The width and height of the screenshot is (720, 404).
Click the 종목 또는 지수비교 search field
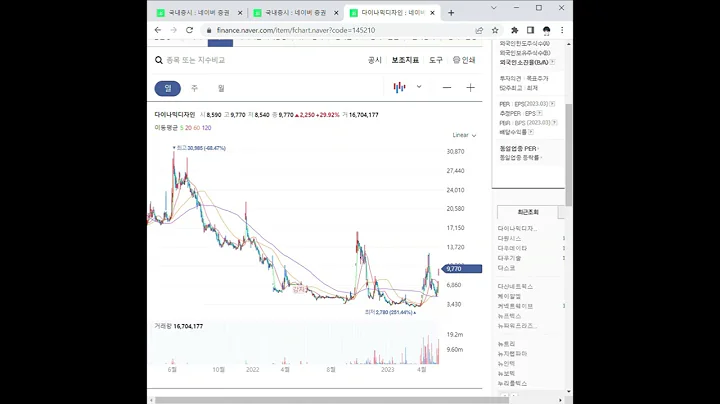(x=196, y=60)
